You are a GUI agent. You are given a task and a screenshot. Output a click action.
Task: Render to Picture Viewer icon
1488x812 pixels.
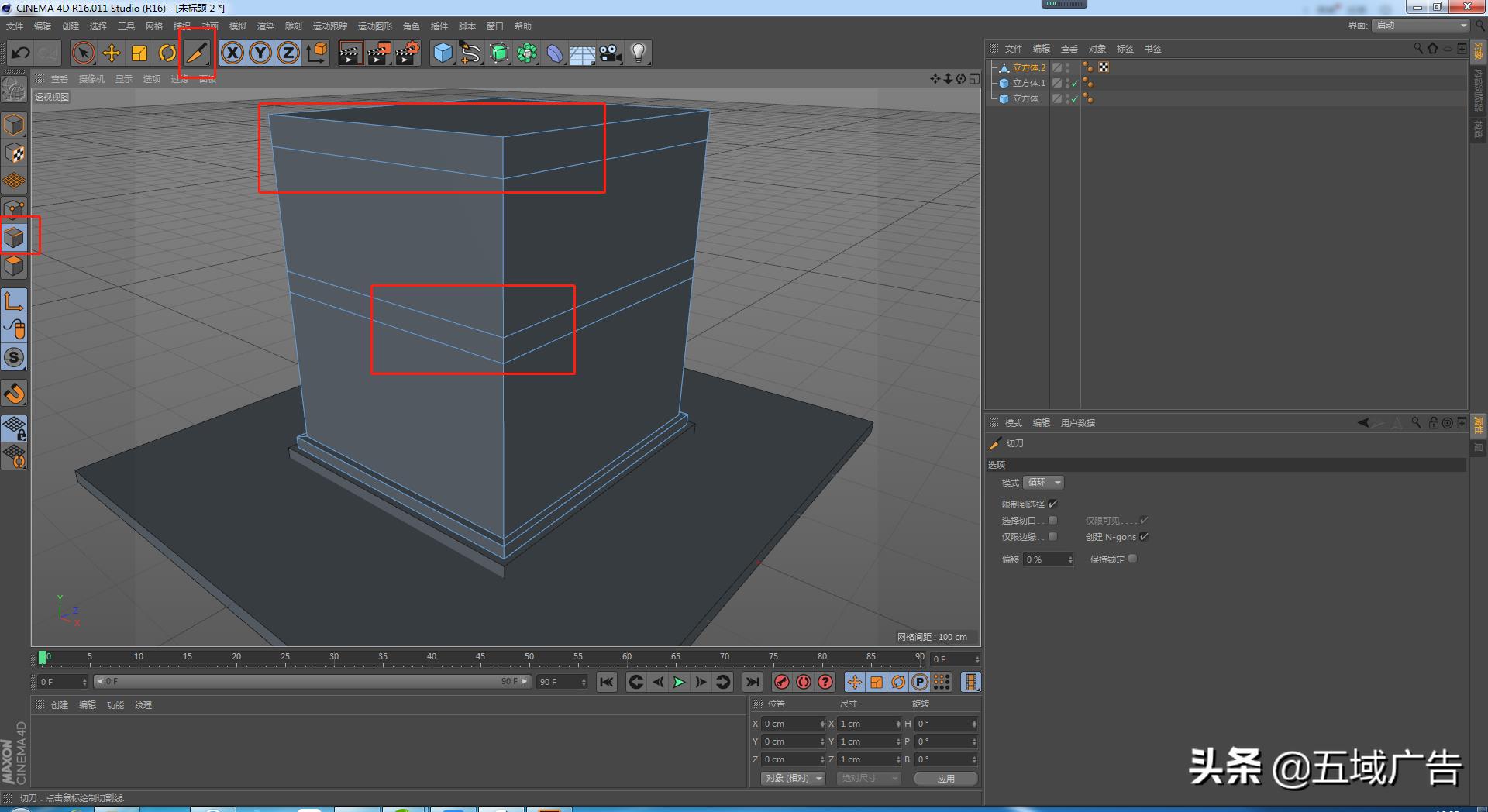click(x=379, y=53)
